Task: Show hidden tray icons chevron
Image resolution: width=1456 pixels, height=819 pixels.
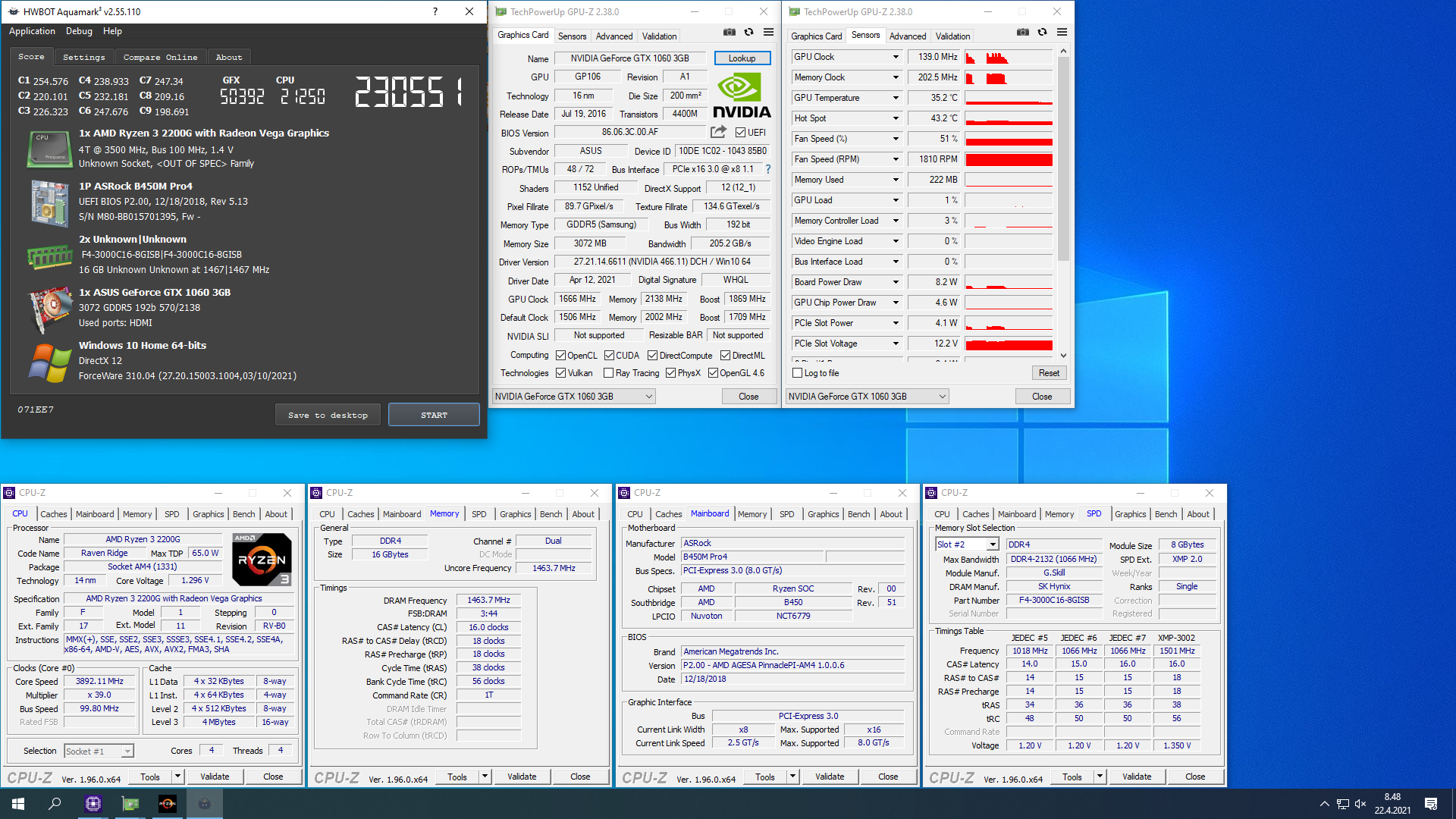Action: click(x=1324, y=804)
